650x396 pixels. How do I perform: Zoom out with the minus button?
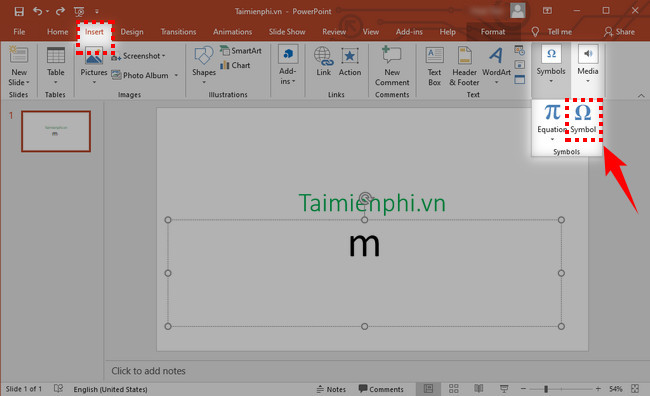pos(523,389)
